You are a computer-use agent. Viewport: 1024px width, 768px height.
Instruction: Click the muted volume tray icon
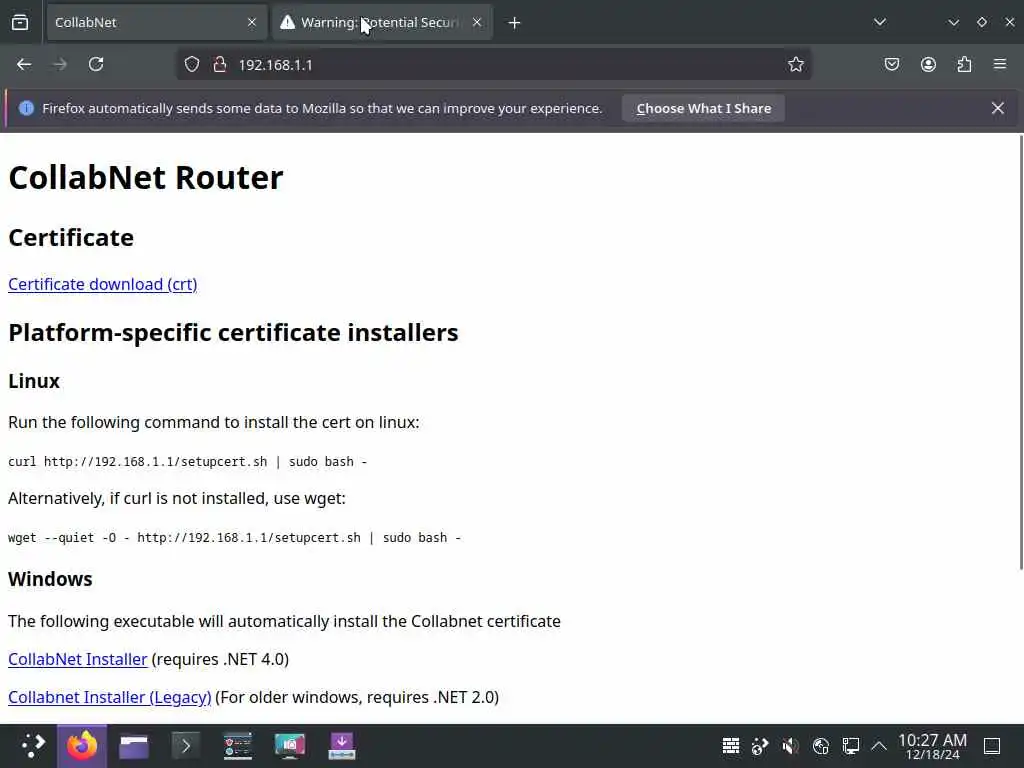point(790,746)
